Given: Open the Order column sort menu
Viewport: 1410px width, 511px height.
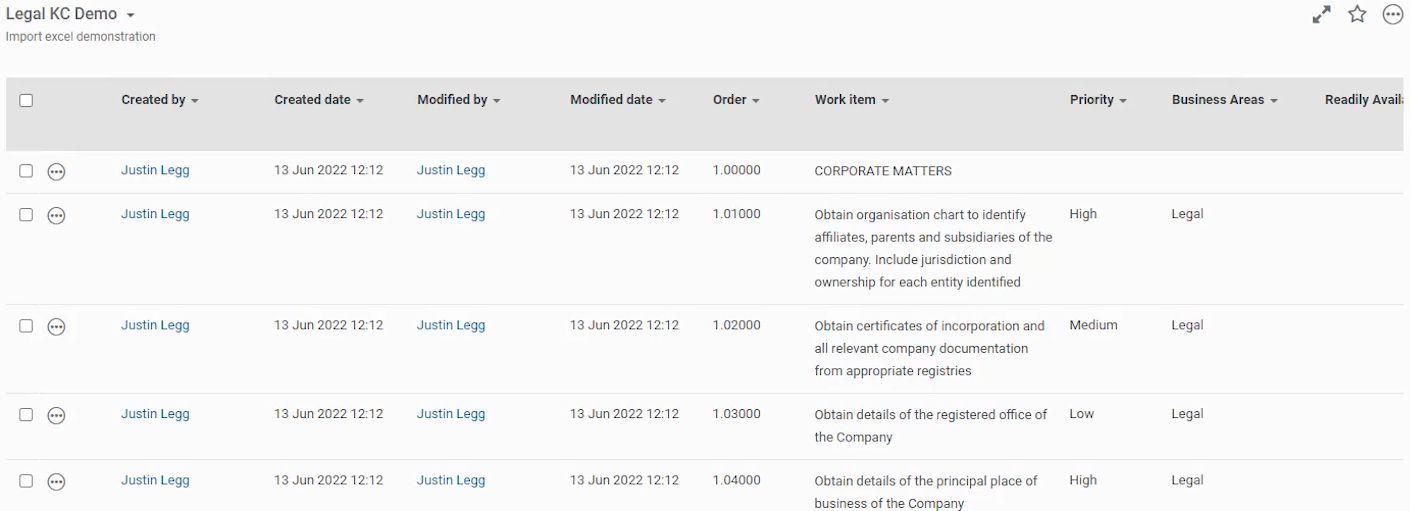Looking at the screenshot, I should click(756, 101).
